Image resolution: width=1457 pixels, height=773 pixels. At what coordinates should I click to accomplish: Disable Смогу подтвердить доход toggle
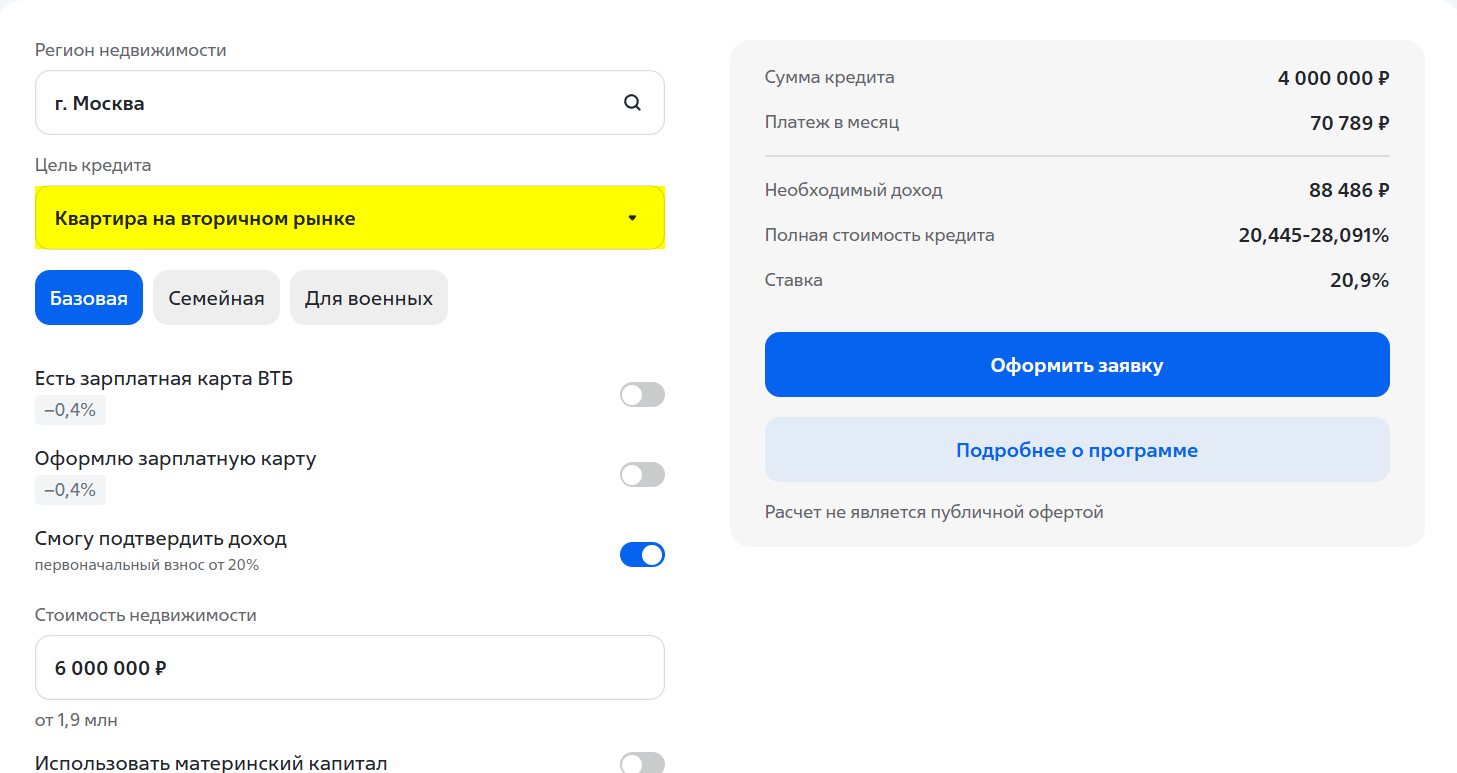642,555
